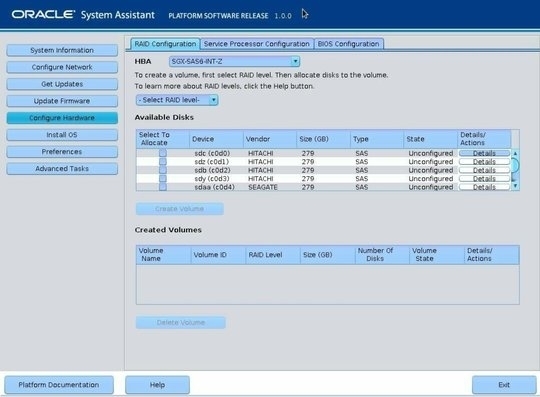Check allocate box for sdc (c0d0)
The width and height of the screenshot is (540, 397).
pyautogui.click(x=163, y=153)
